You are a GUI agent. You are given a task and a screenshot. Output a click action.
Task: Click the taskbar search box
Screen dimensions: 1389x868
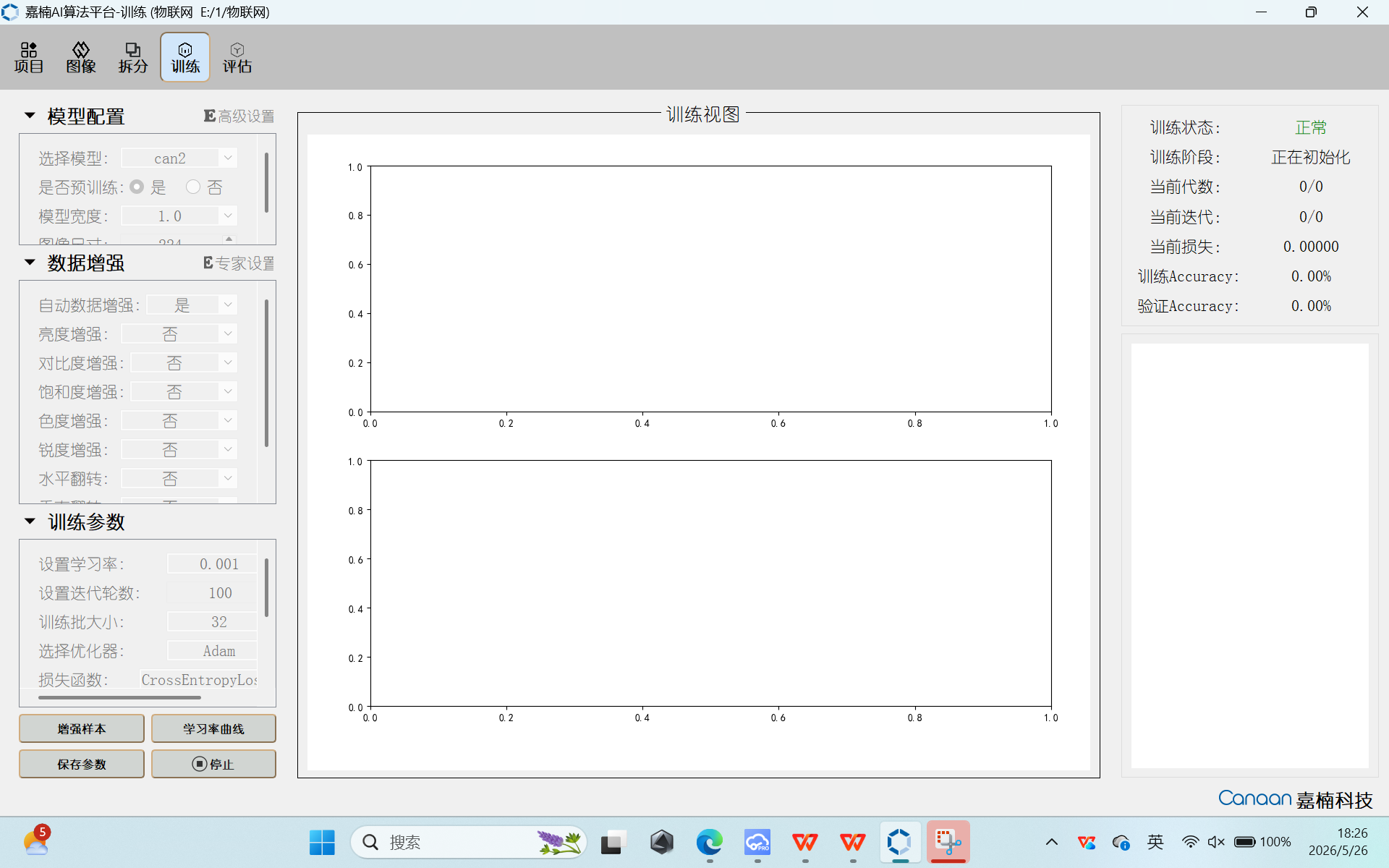469,842
